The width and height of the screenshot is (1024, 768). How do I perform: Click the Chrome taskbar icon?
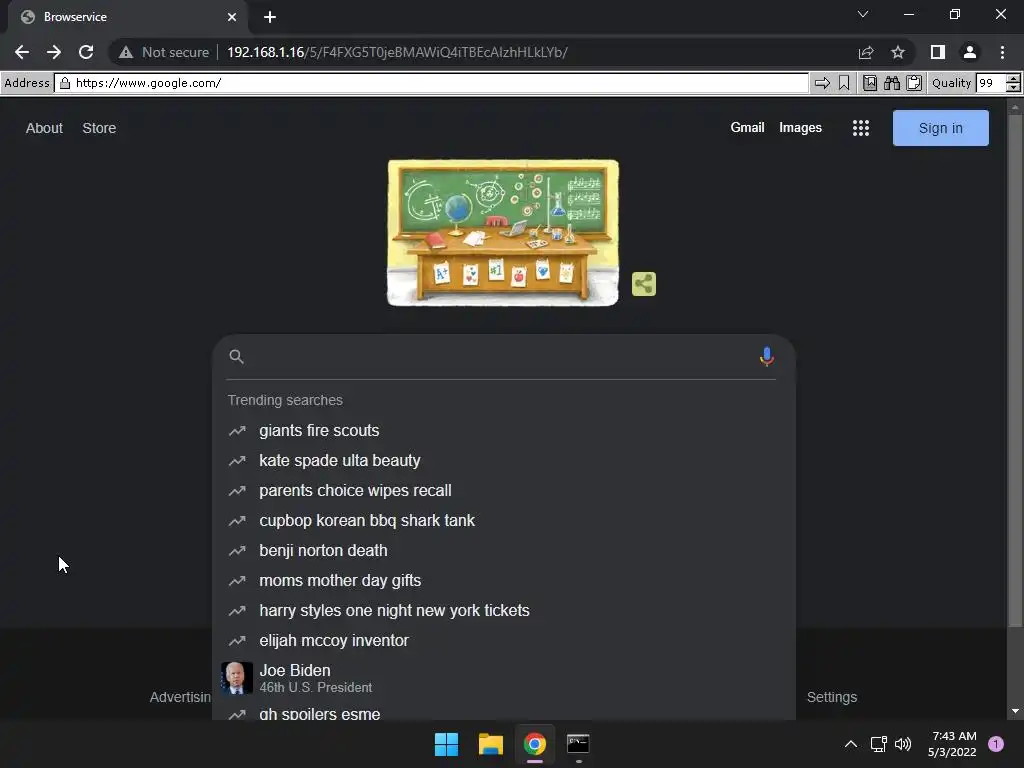pyautogui.click(x=535, y=744)
